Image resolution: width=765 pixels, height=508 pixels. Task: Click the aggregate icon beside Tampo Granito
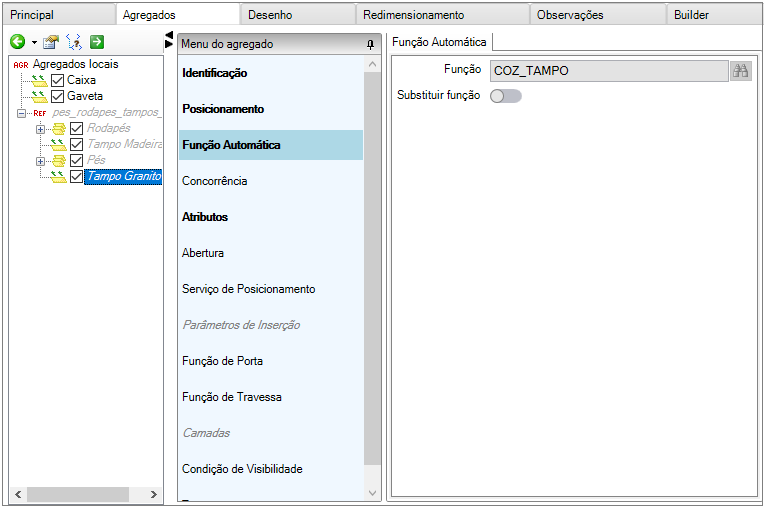pyautogui.click(x=59, y=176)
